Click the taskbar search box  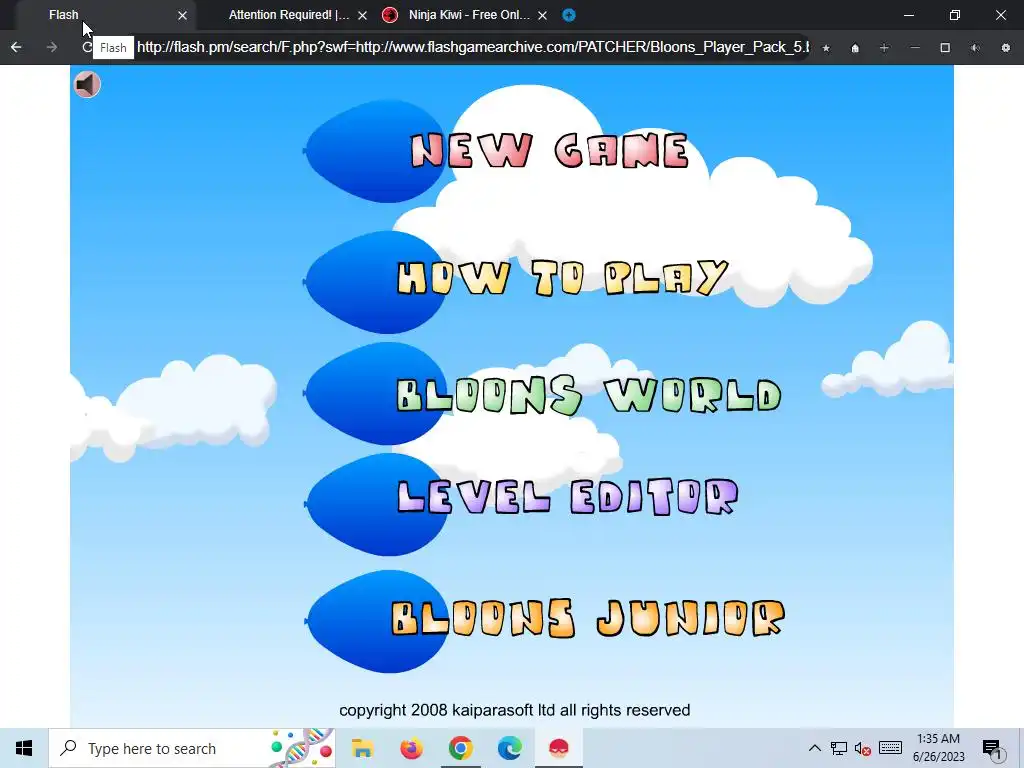192,748
